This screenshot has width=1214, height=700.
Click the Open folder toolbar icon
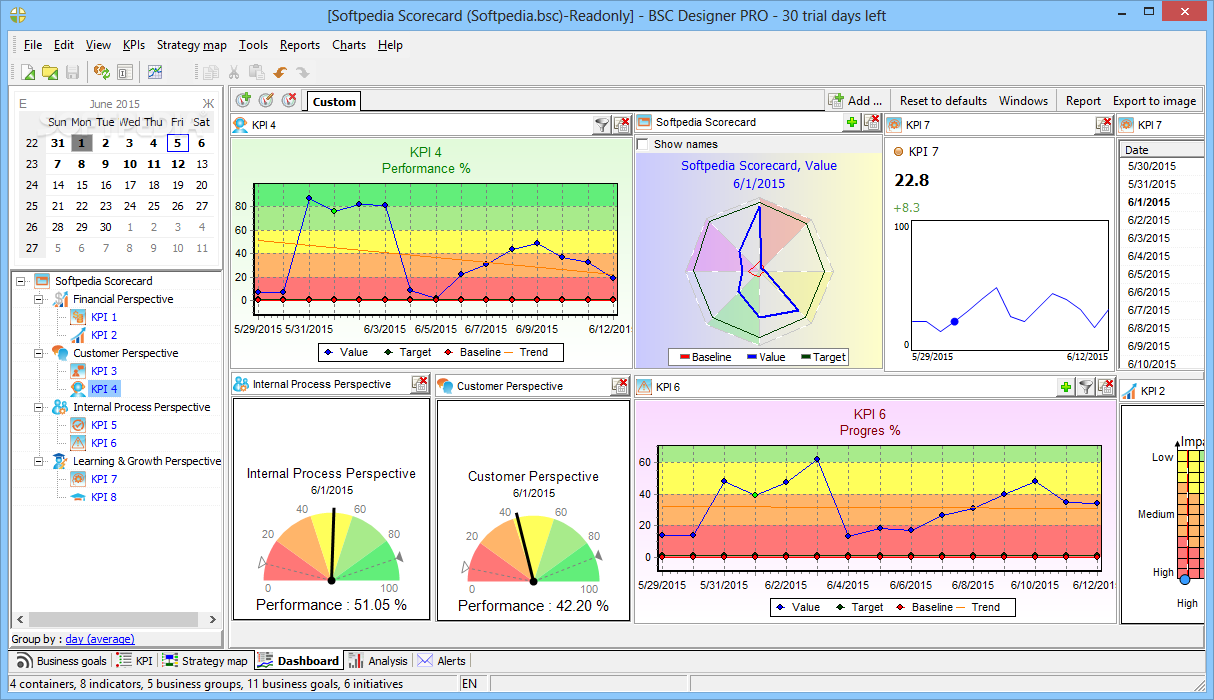tap(50, 72)
